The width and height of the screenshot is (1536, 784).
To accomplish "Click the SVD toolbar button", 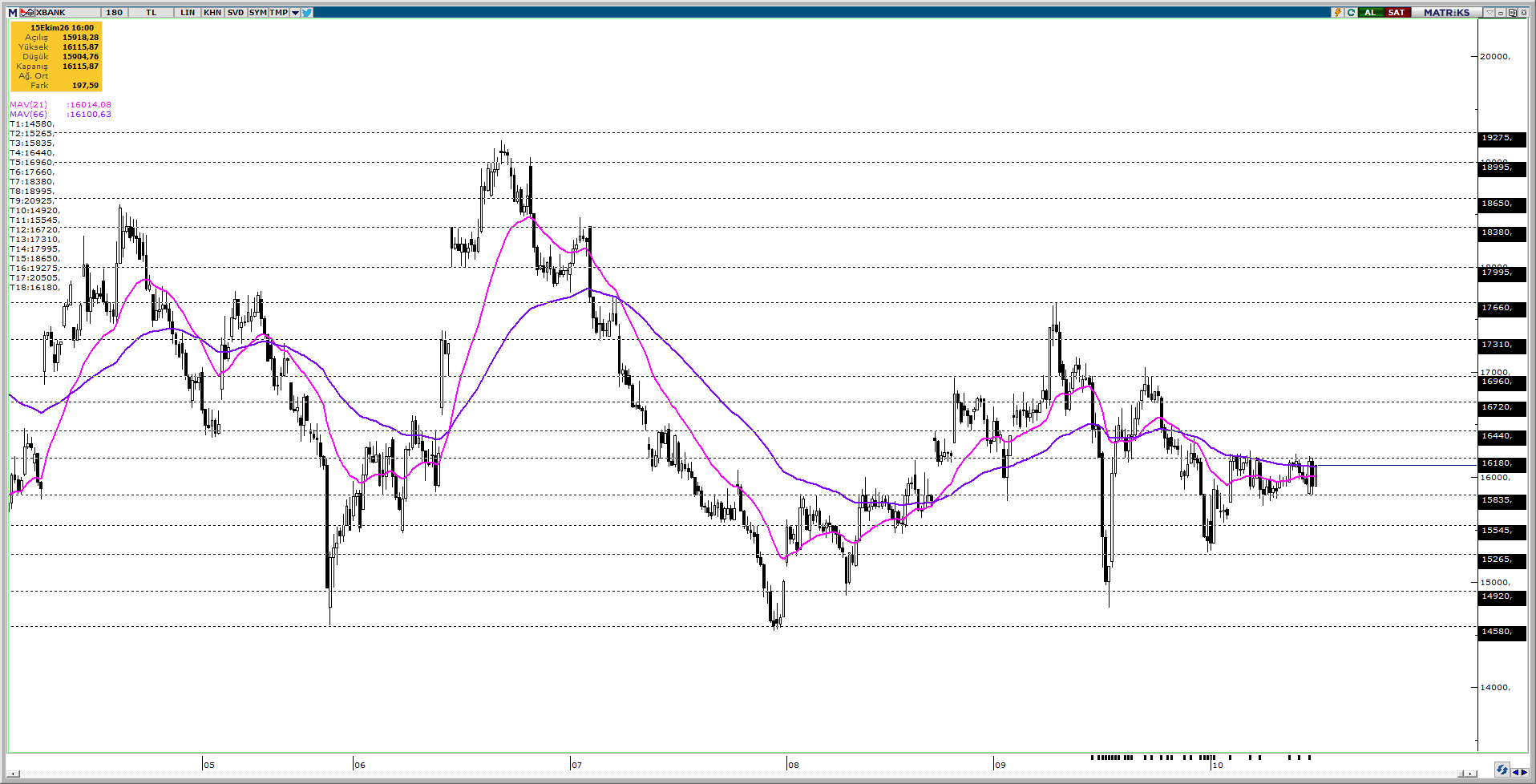I will coord(236,13).
